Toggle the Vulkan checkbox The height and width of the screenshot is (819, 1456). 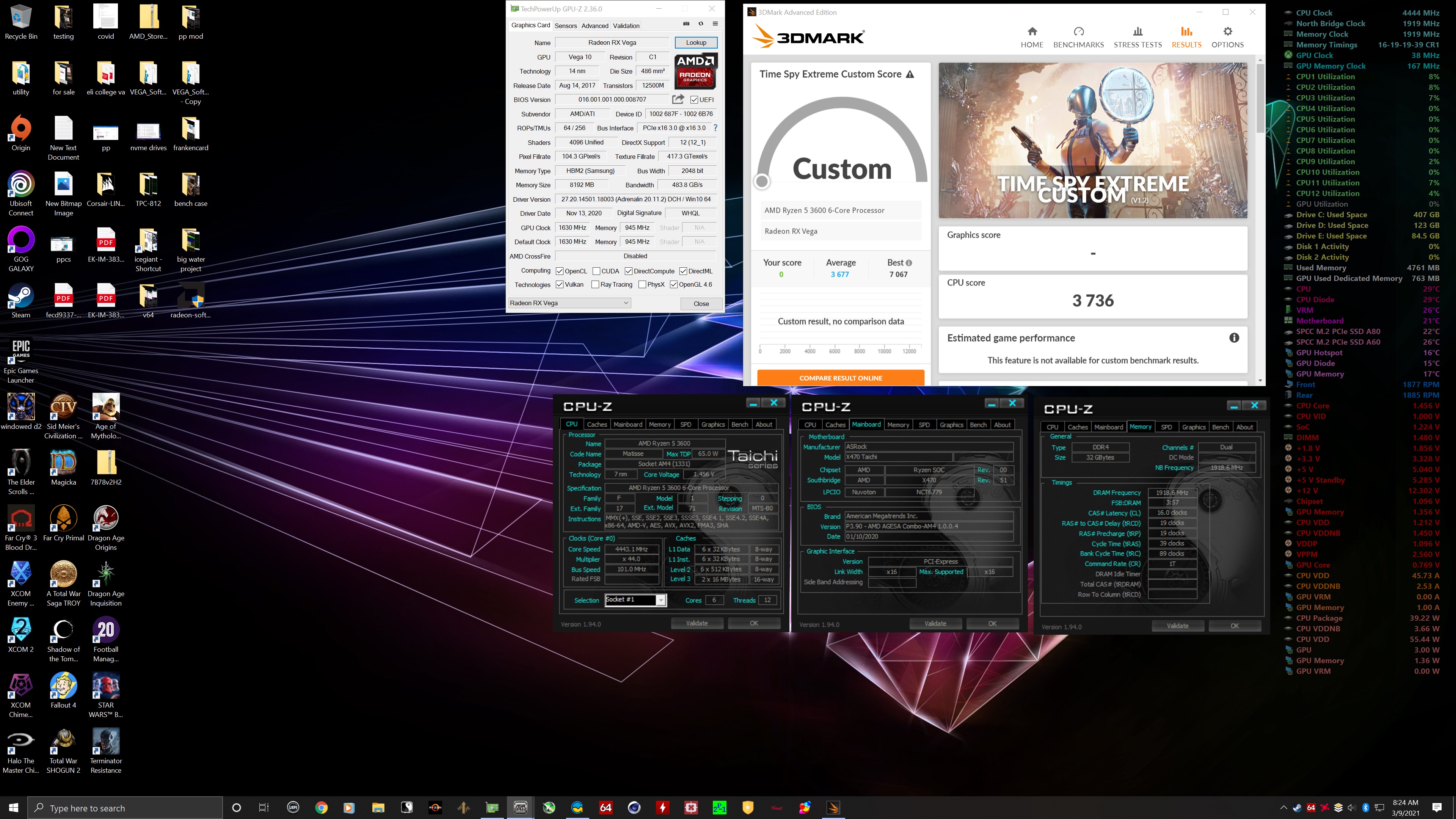click(x=560, y=284)
